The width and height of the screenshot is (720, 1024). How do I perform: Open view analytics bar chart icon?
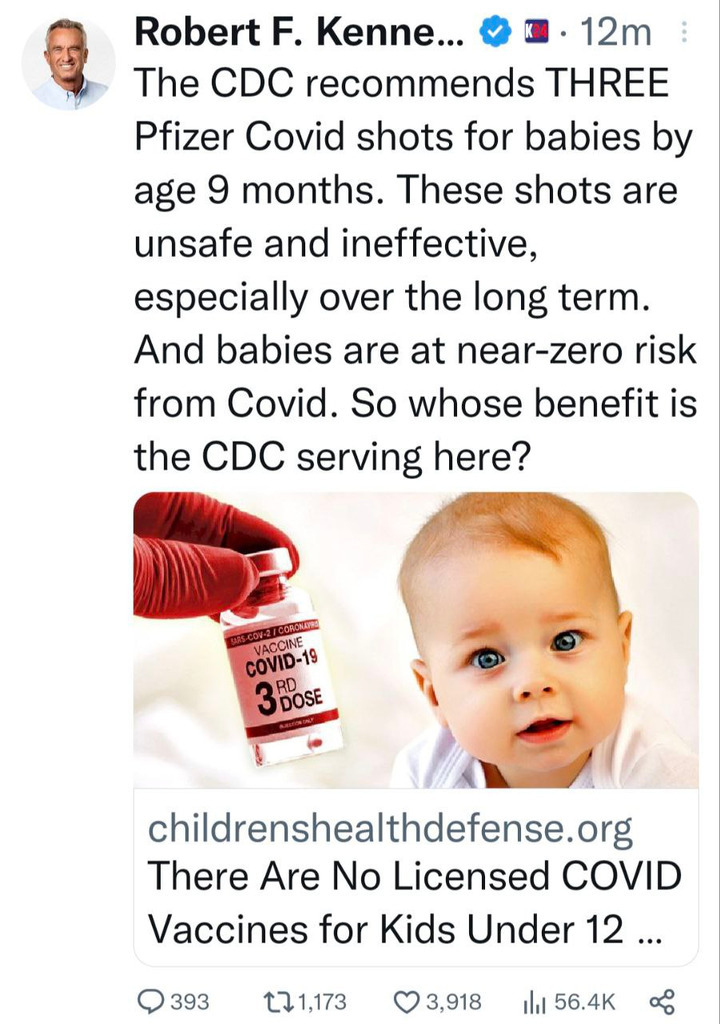(x=534, y=1001)
